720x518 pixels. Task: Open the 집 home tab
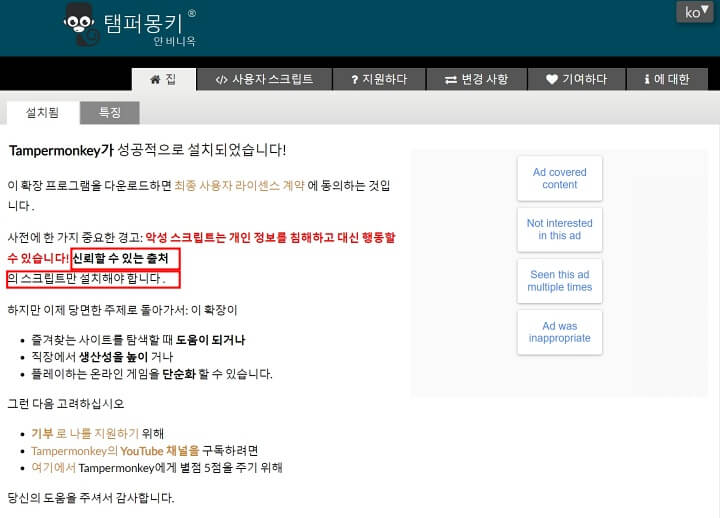pyautogui.click(x=164, y=79)
